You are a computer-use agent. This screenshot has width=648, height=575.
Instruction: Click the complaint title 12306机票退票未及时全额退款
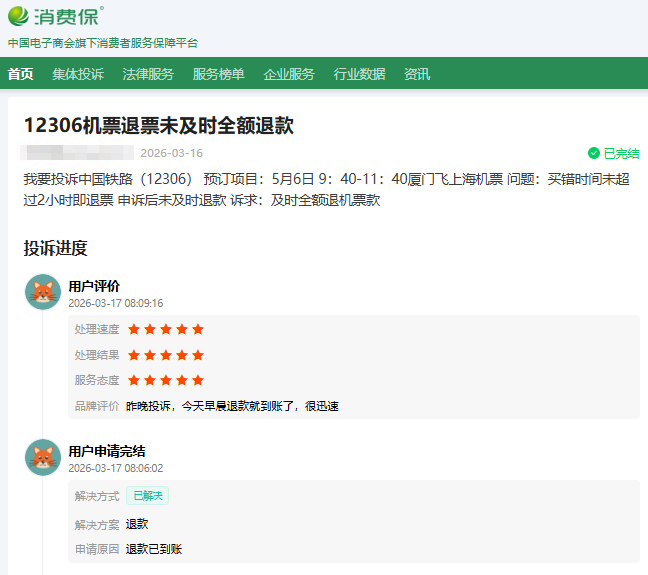159,125
